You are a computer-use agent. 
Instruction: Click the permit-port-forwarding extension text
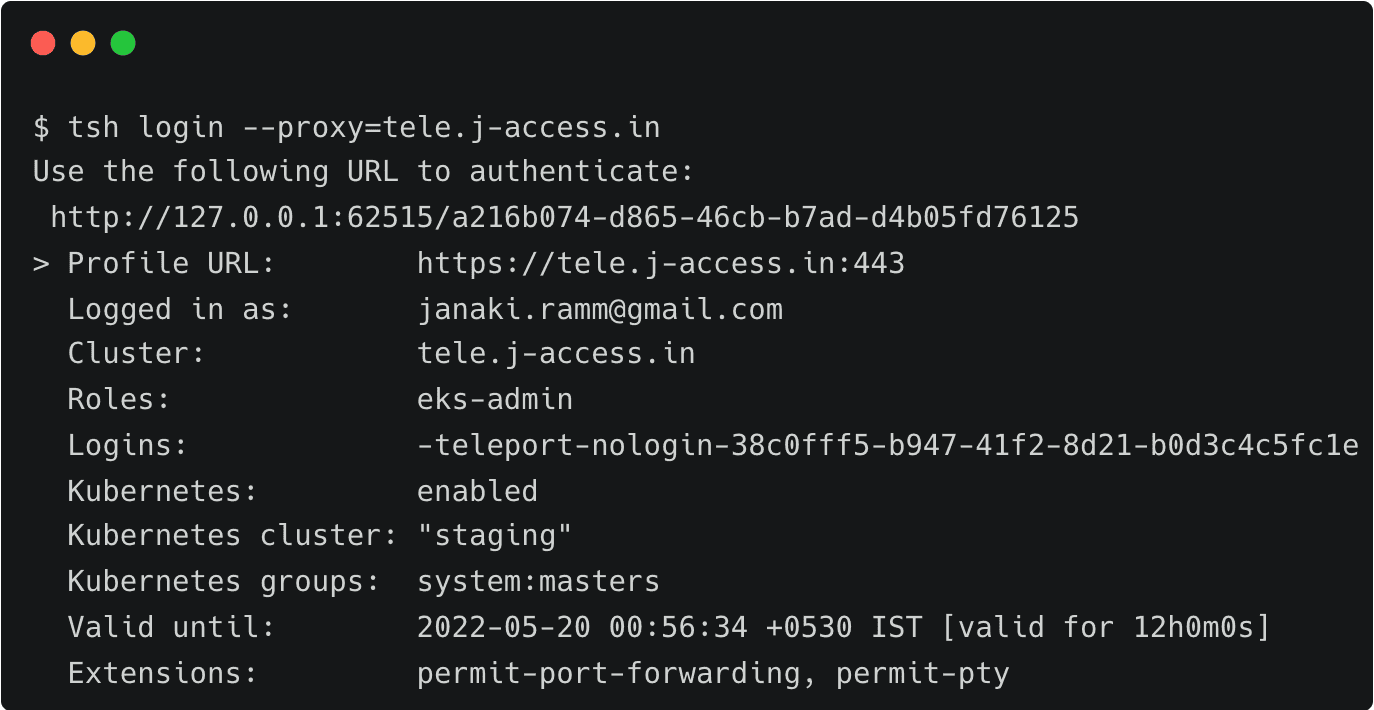tap(608, 673)
